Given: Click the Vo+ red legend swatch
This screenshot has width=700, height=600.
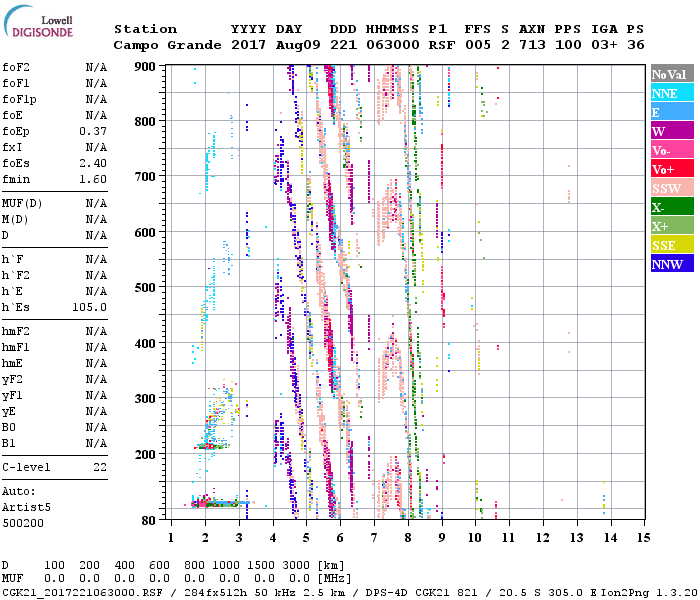Looking at the screenshot, I should pos(671,169).
